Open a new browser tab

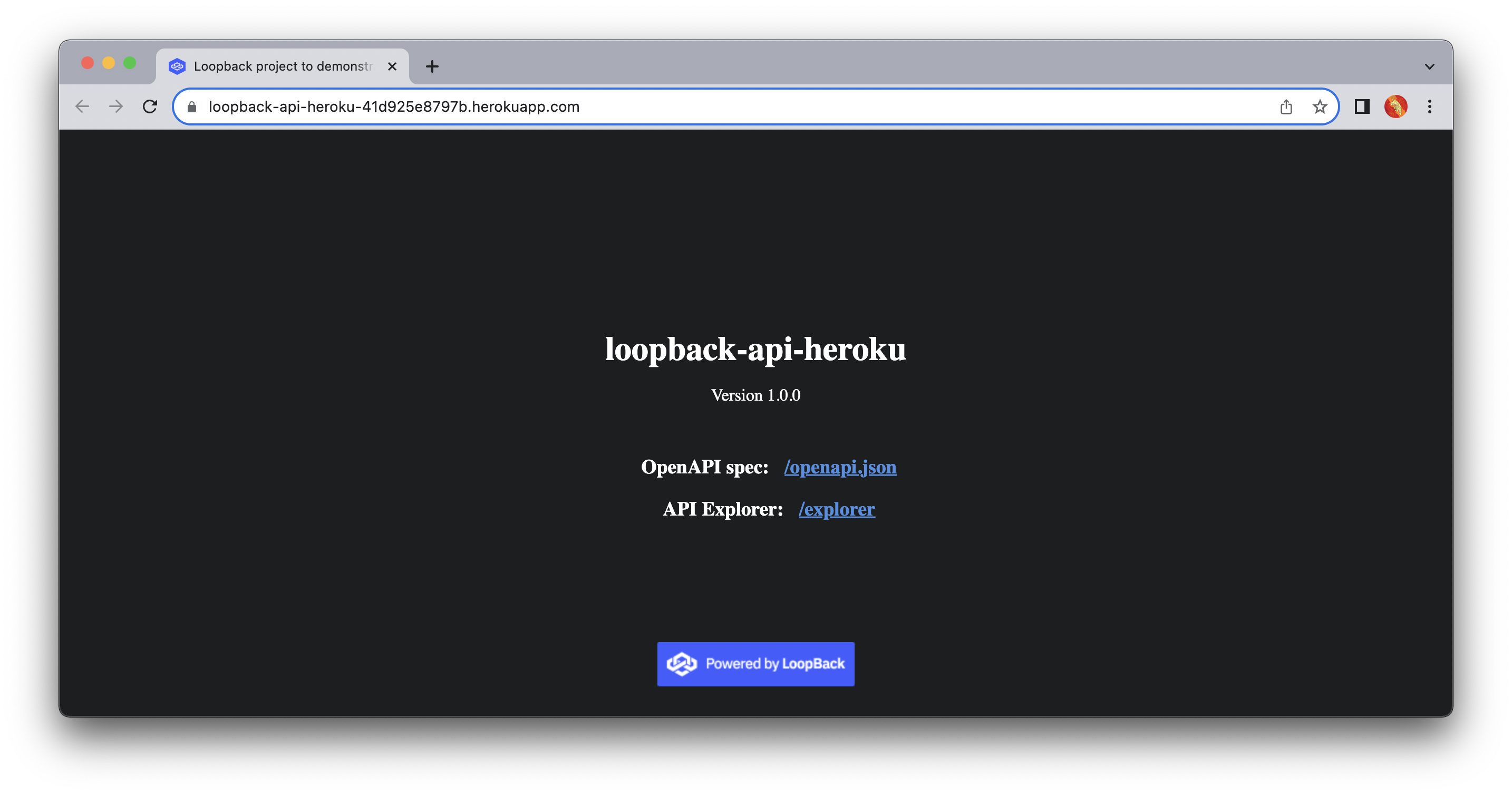click(432, 66)
